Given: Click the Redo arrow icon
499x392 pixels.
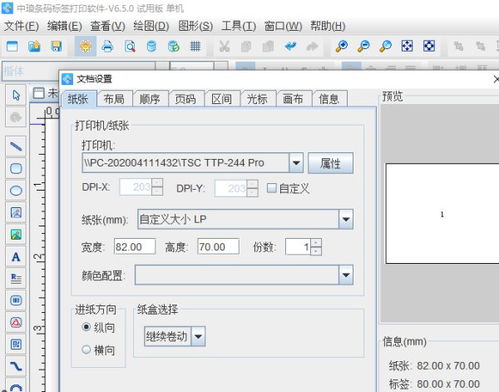Looking at the screenshot, I should tap(312, 46).
